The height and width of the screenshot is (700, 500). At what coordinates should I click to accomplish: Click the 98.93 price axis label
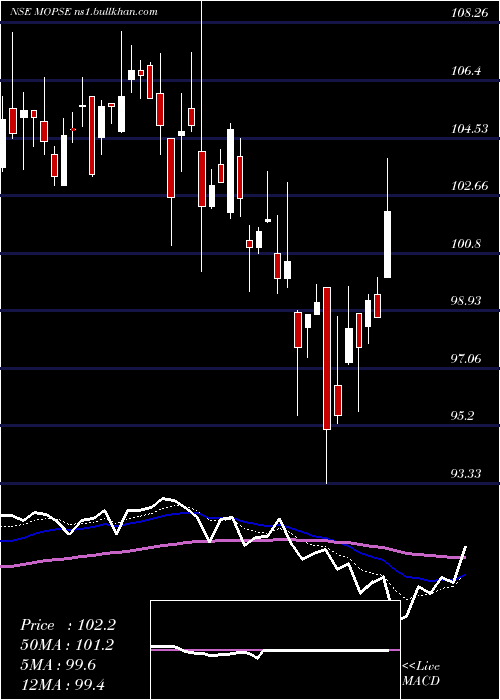pyautogui.click(x=466, y=300)
